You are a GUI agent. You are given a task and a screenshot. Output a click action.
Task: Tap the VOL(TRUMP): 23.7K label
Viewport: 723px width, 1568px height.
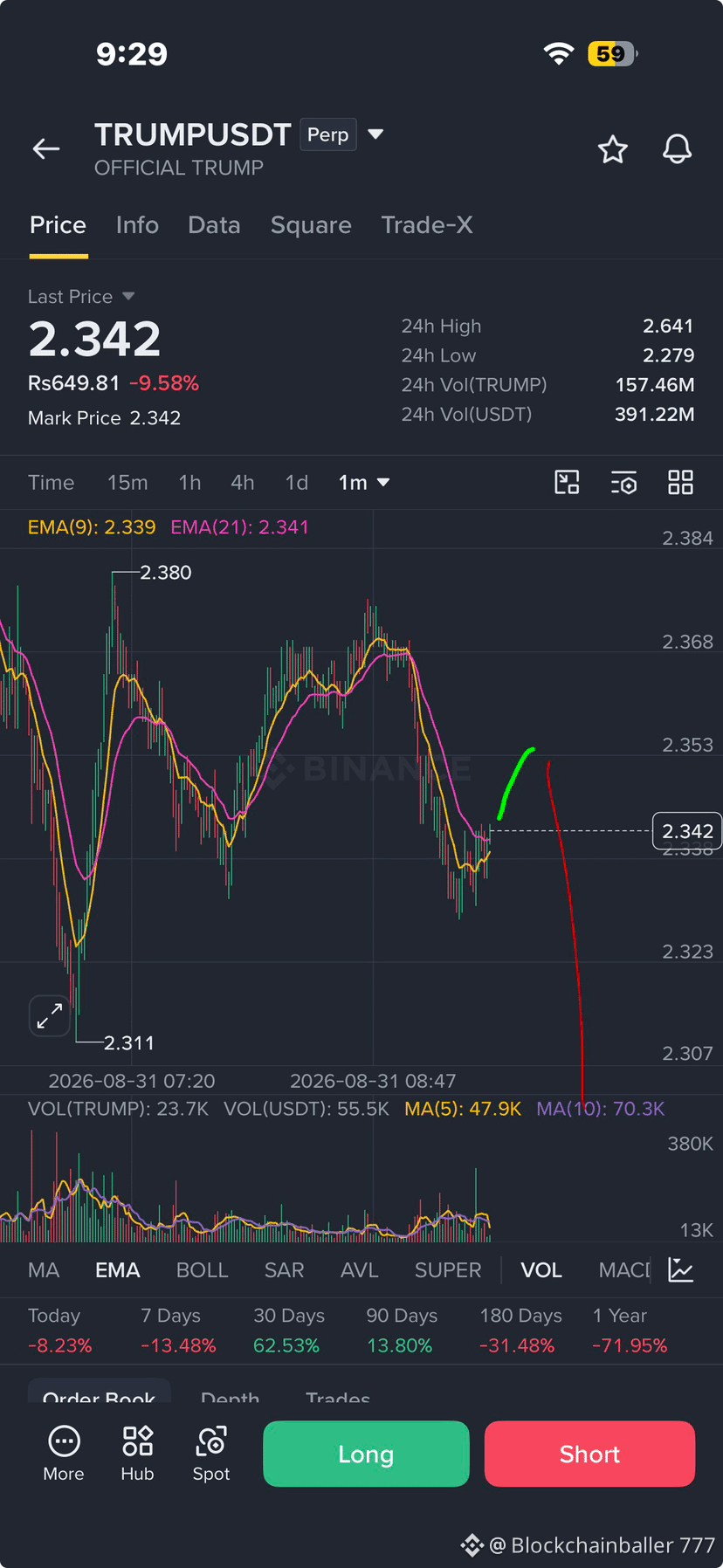(x=118, y=1109)
